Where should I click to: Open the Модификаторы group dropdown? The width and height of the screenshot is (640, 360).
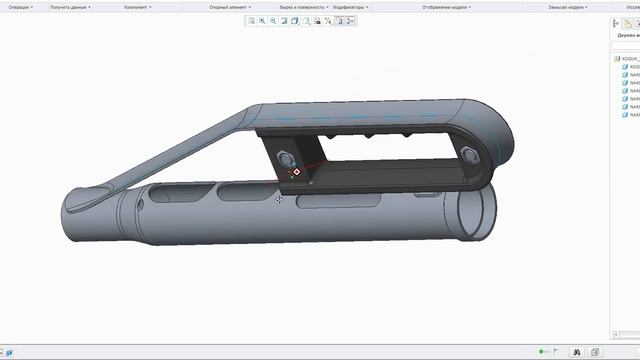[351, 7]
